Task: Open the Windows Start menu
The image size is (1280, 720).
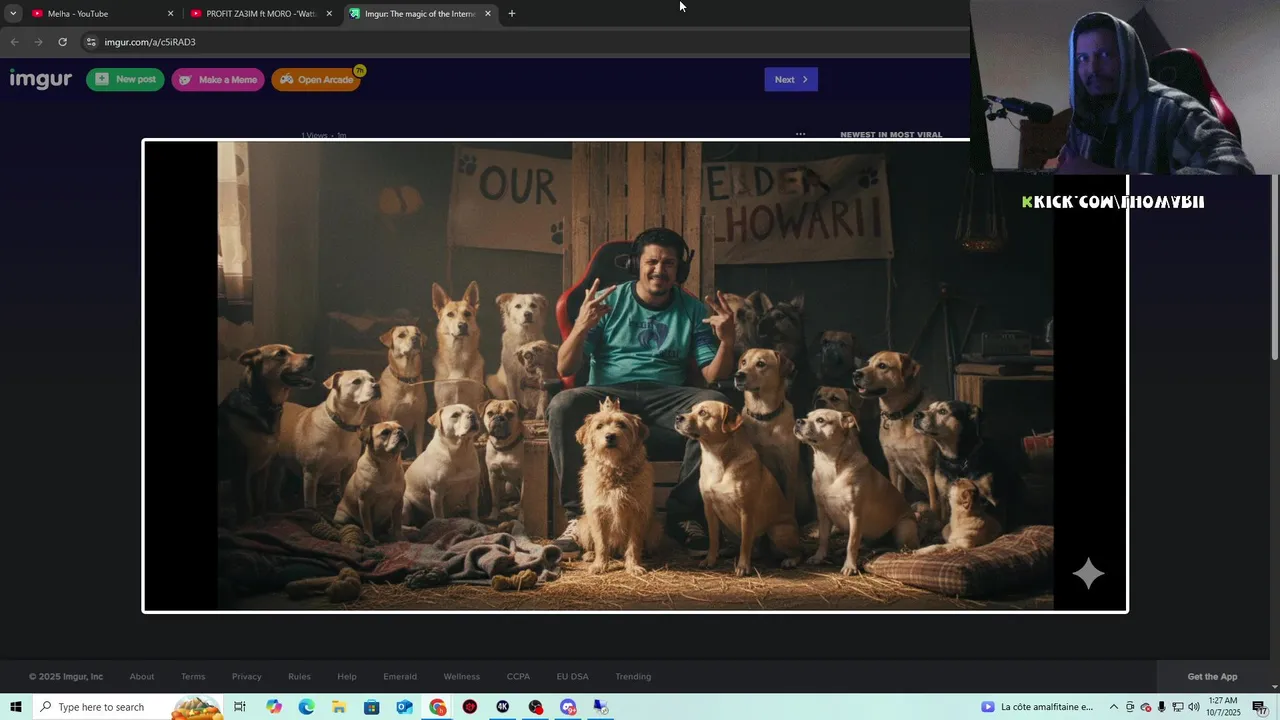Action: [x=15, y=707]
